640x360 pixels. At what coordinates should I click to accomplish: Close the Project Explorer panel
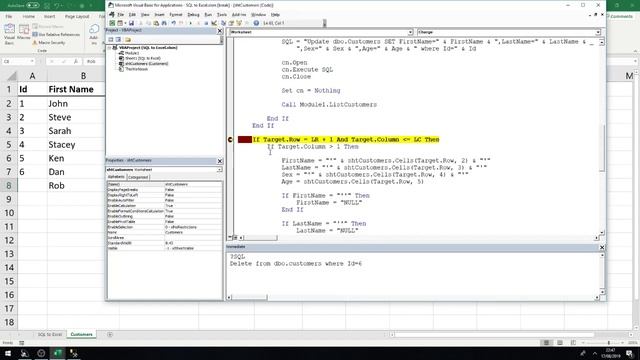coord(220,31)
